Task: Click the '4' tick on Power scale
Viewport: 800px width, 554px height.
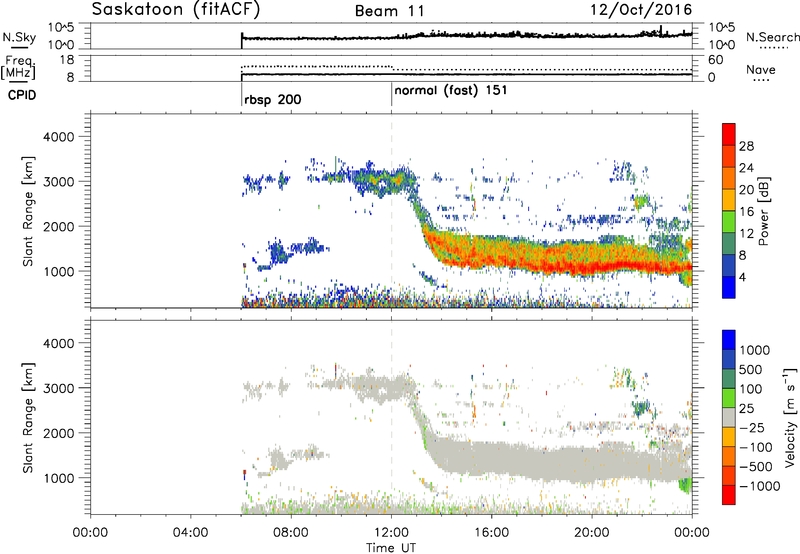Action: 742,278
